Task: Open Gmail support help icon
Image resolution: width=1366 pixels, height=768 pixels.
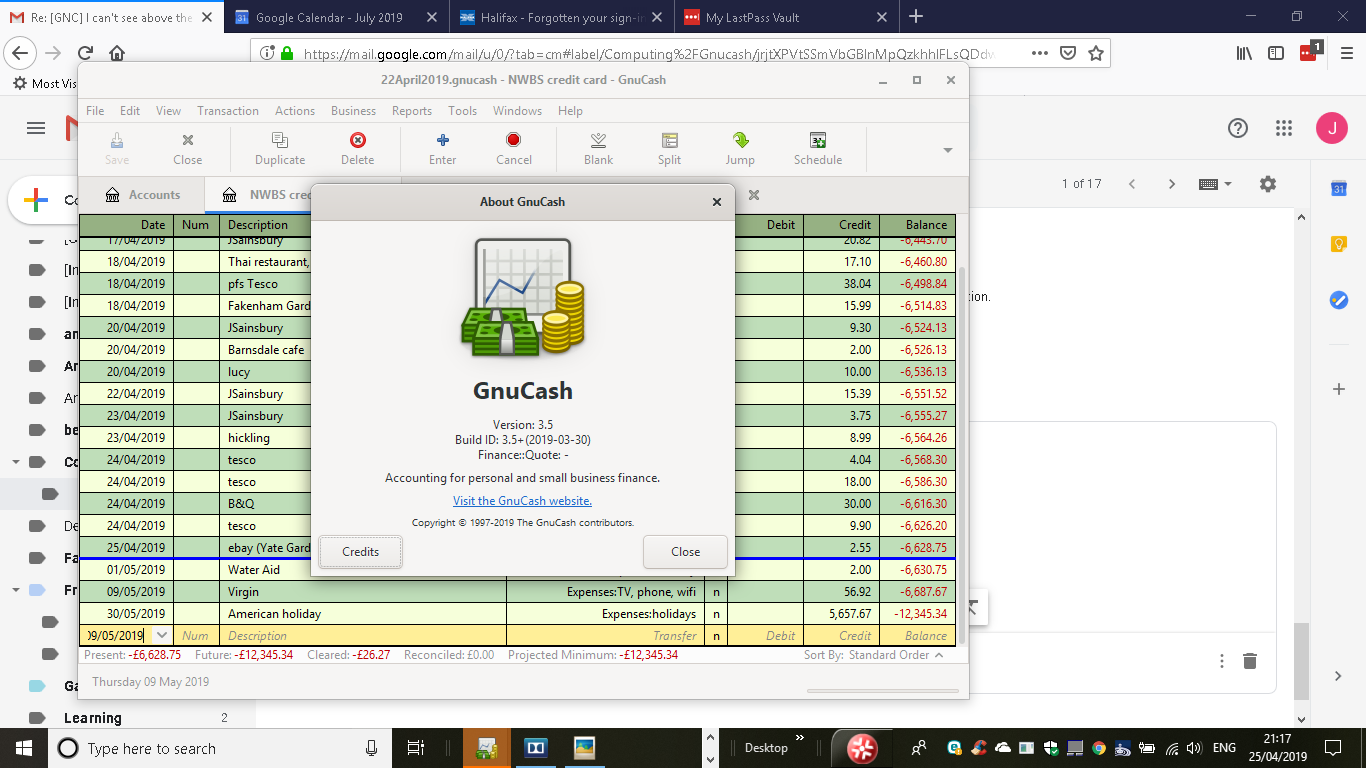Action: point(1238,128)
